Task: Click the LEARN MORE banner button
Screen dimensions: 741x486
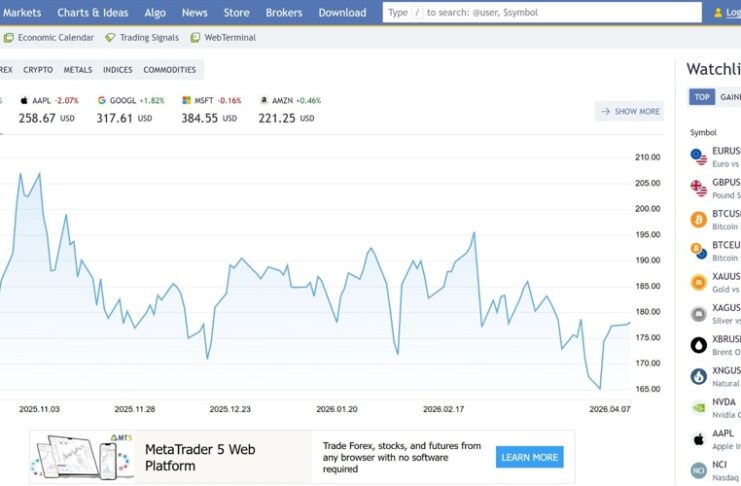Action: click(x=529, y=457)
